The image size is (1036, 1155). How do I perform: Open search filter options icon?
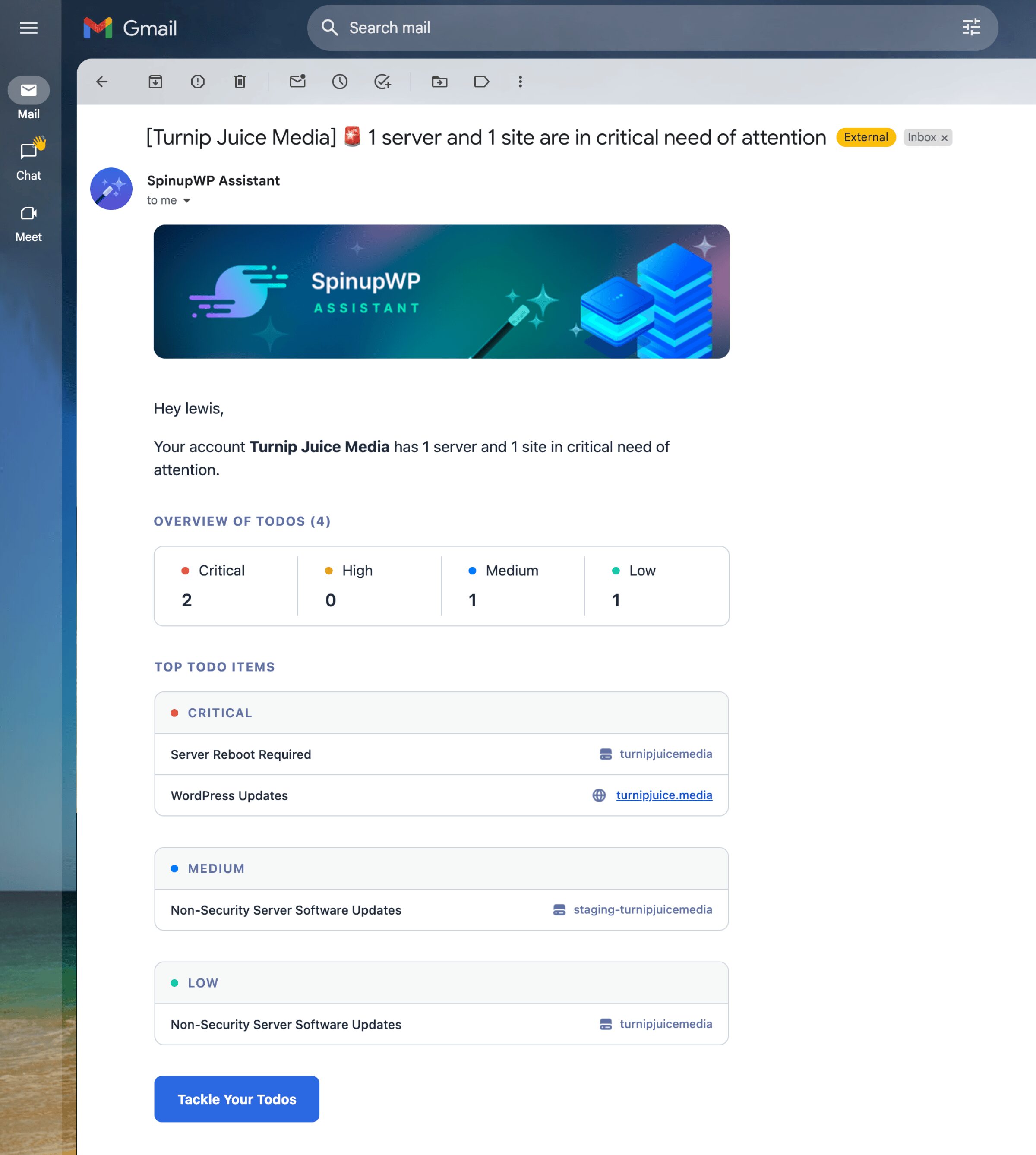click(971, 27)
